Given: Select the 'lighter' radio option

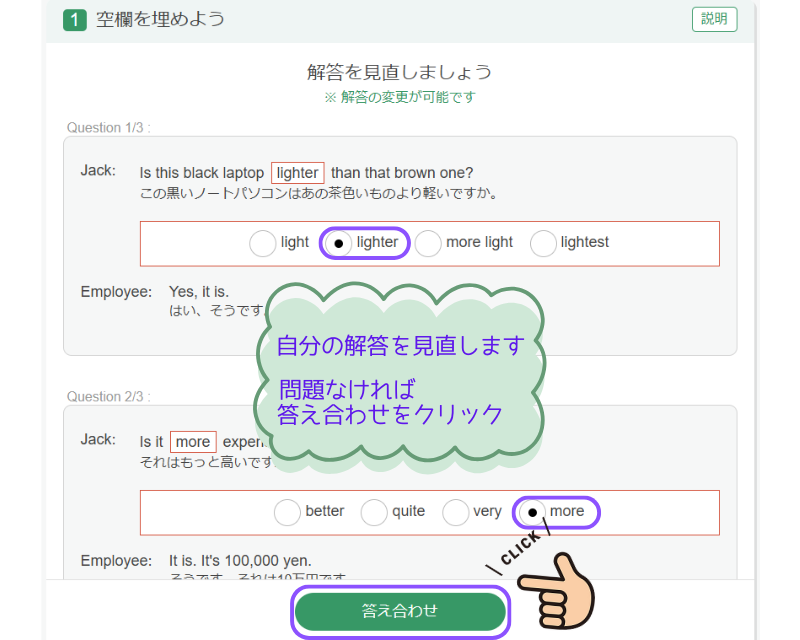Looking at the screenshot, I should 338,243.
